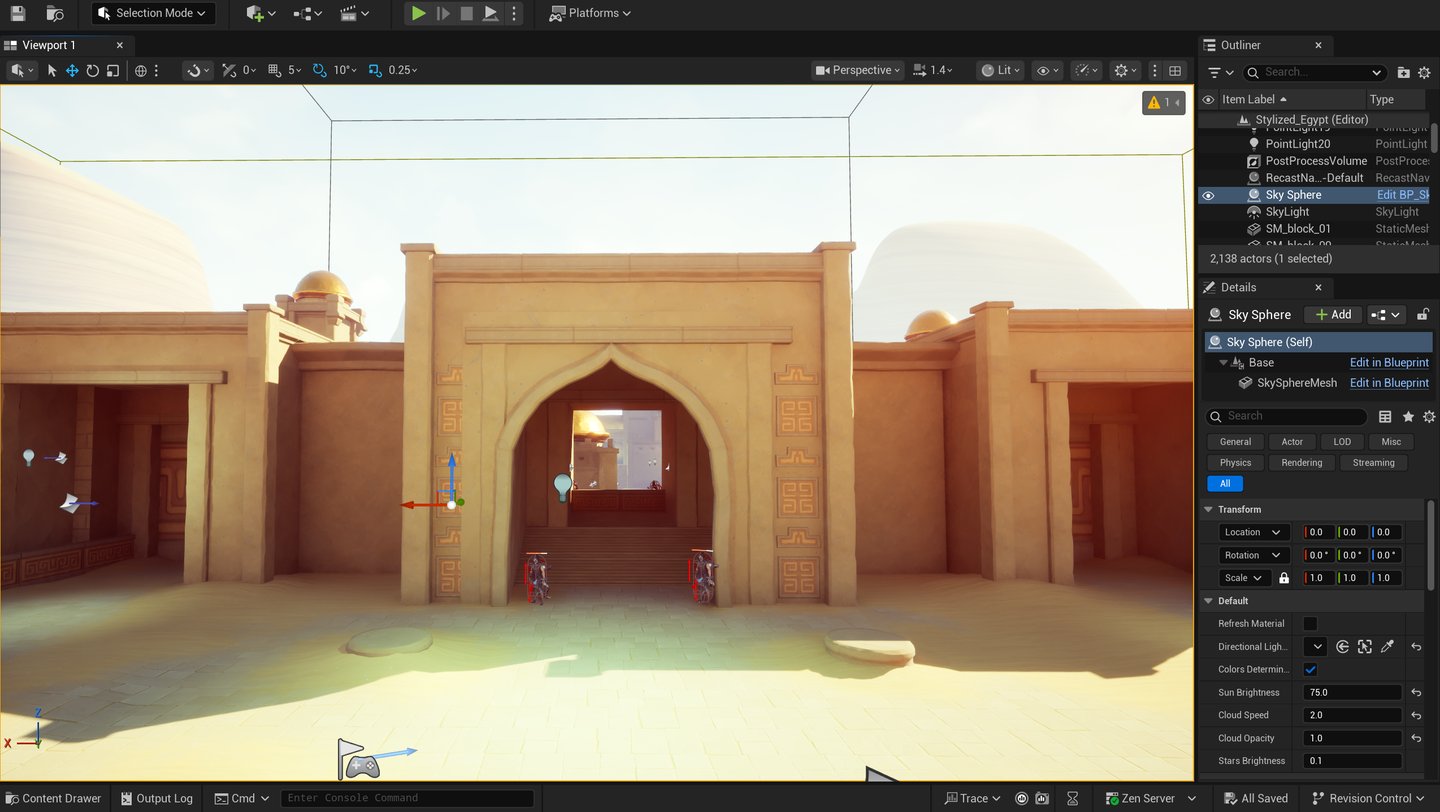Toggle the favorites star filter in Details
Image resolution: width=1440 pixels, height=812 pixels.
click(1408, 416)
